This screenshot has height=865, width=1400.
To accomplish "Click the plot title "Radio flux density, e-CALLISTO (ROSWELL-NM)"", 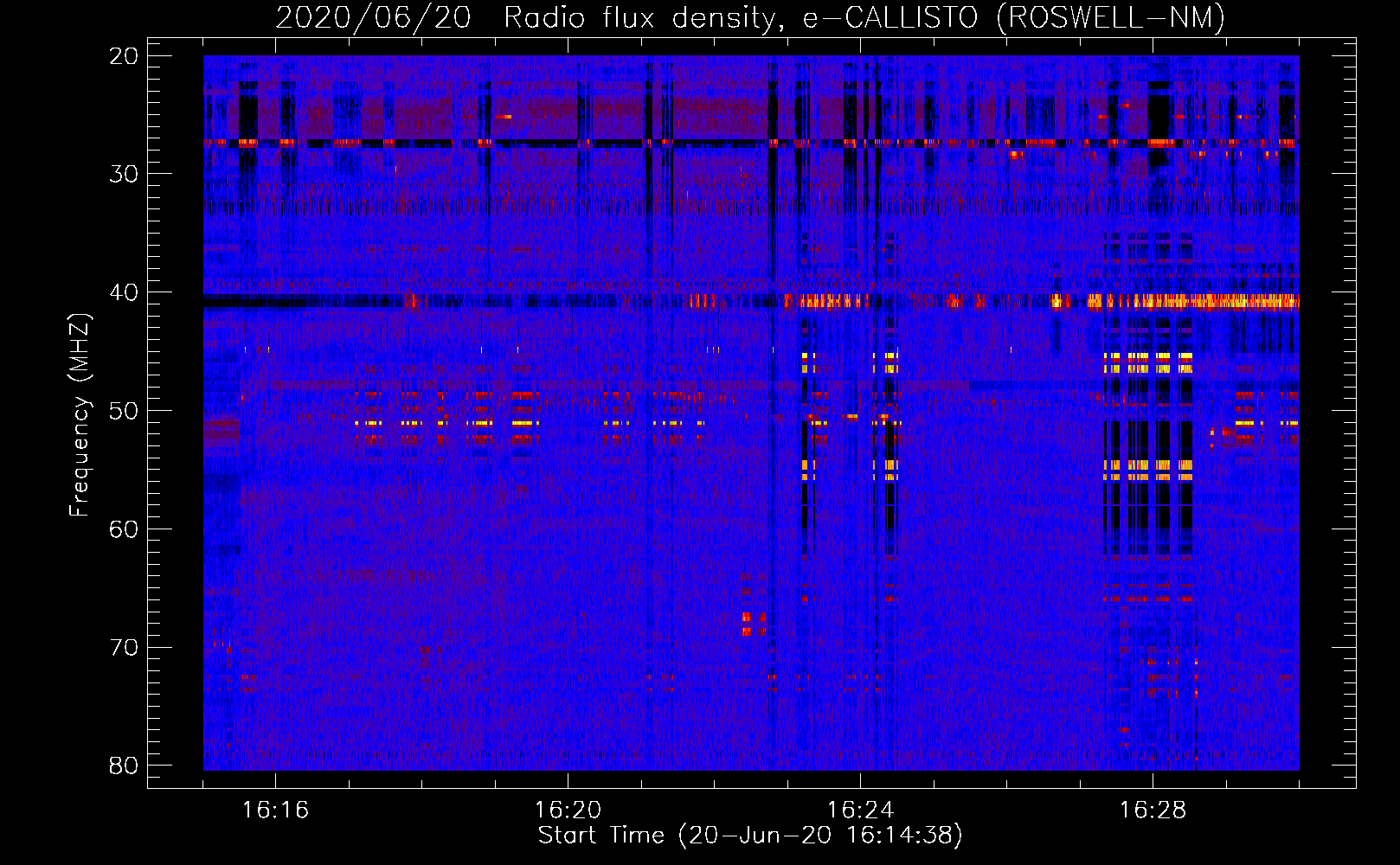I will coord(864,17).
